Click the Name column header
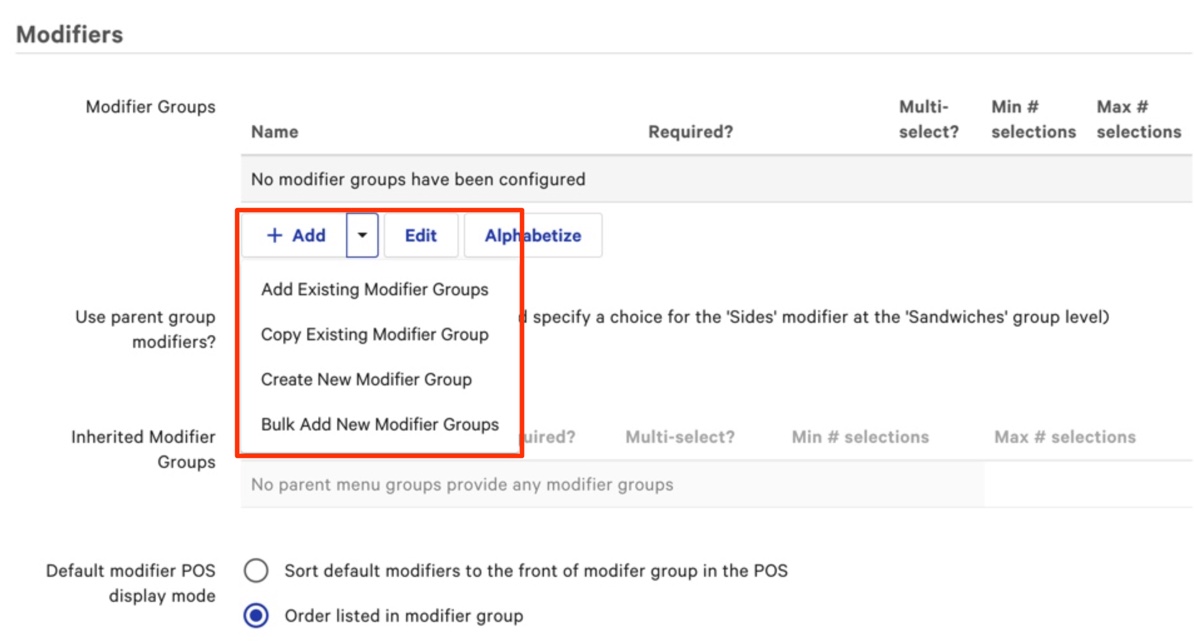The image size is (1194, 641). click(274, 131)
